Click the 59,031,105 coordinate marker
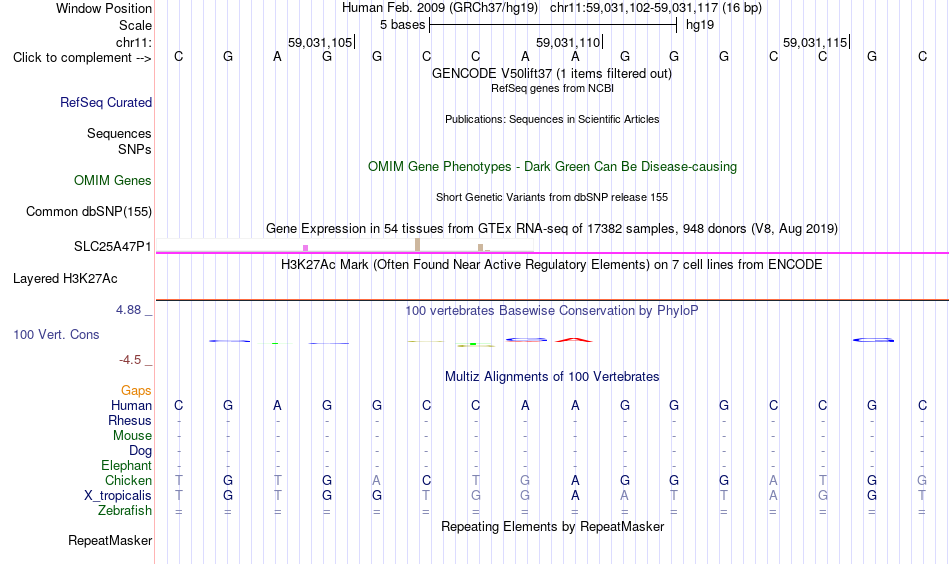 321,42
